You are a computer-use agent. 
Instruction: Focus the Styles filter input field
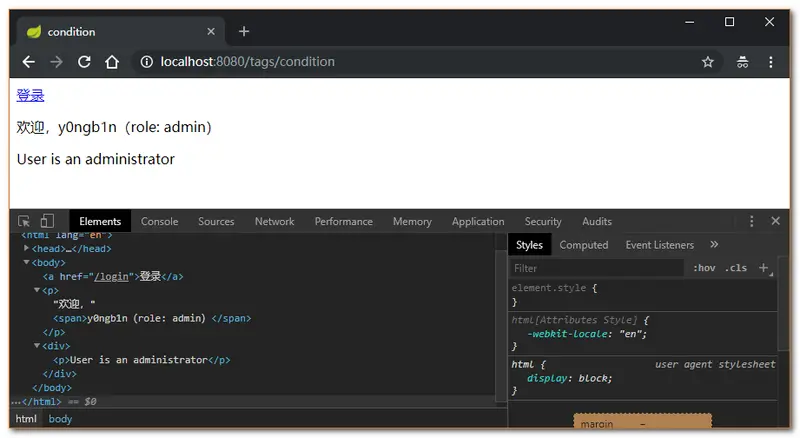coord(596,268)
